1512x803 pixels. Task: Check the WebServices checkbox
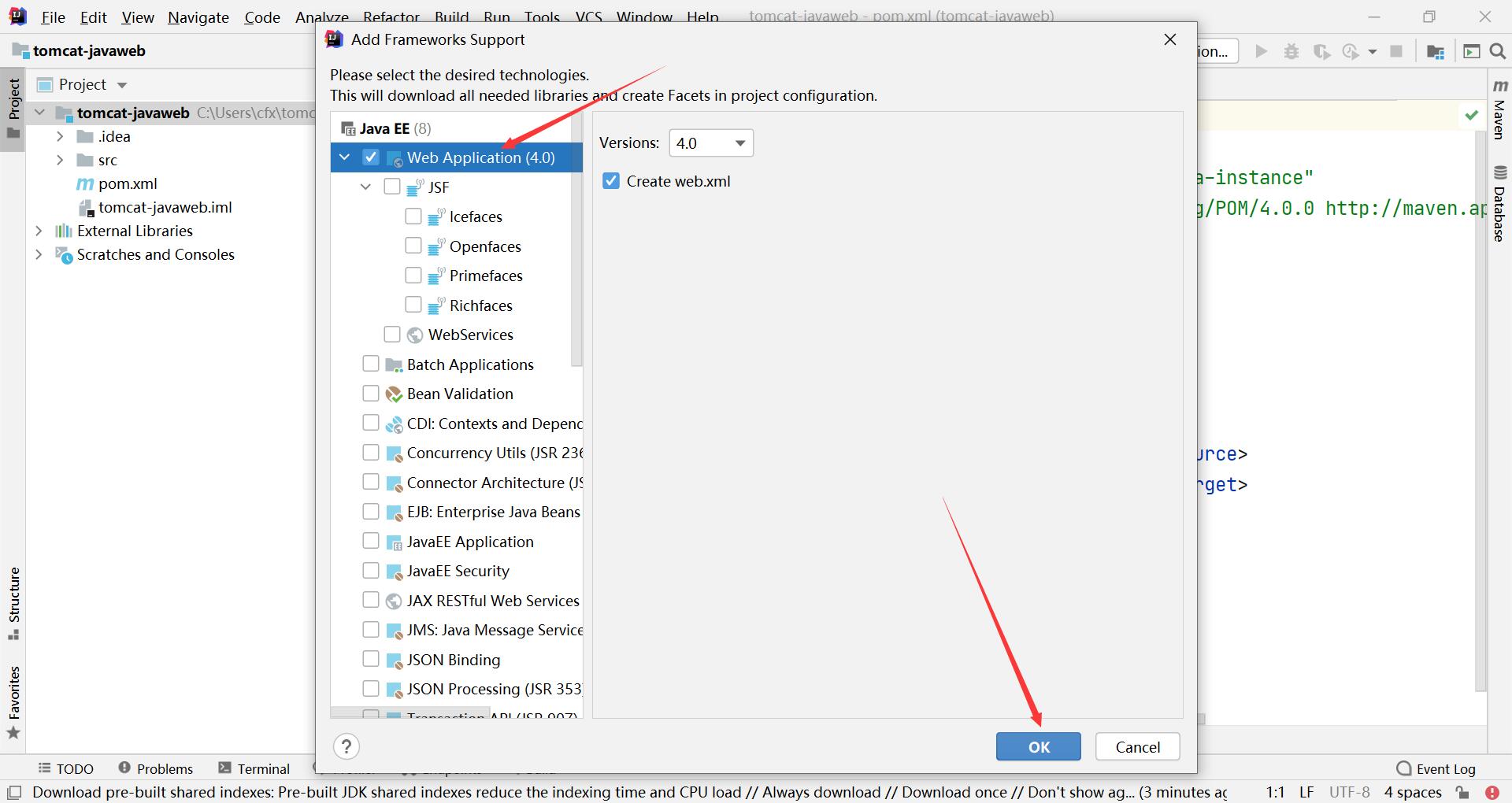point(392,334)
